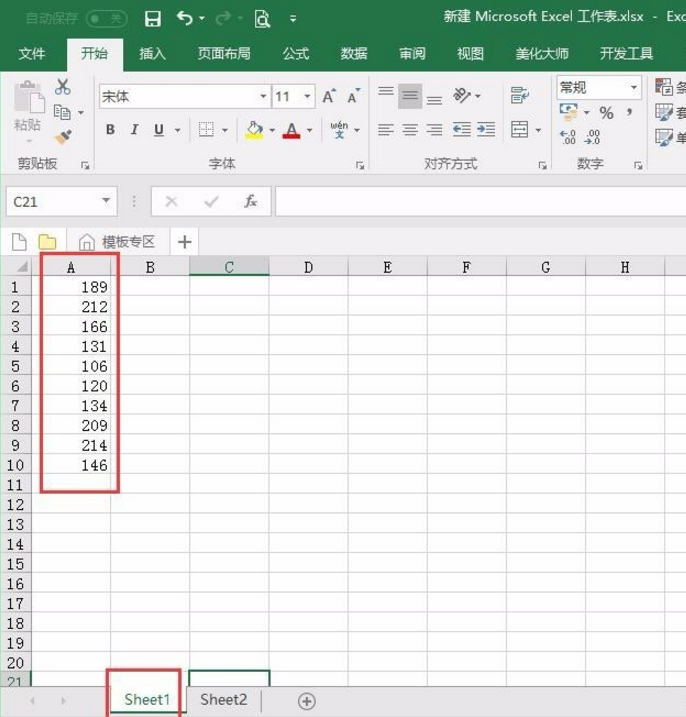Switch to the 开发工具 ribbon tab
Screen dimensions: 686x717
(x=626, y=54)
